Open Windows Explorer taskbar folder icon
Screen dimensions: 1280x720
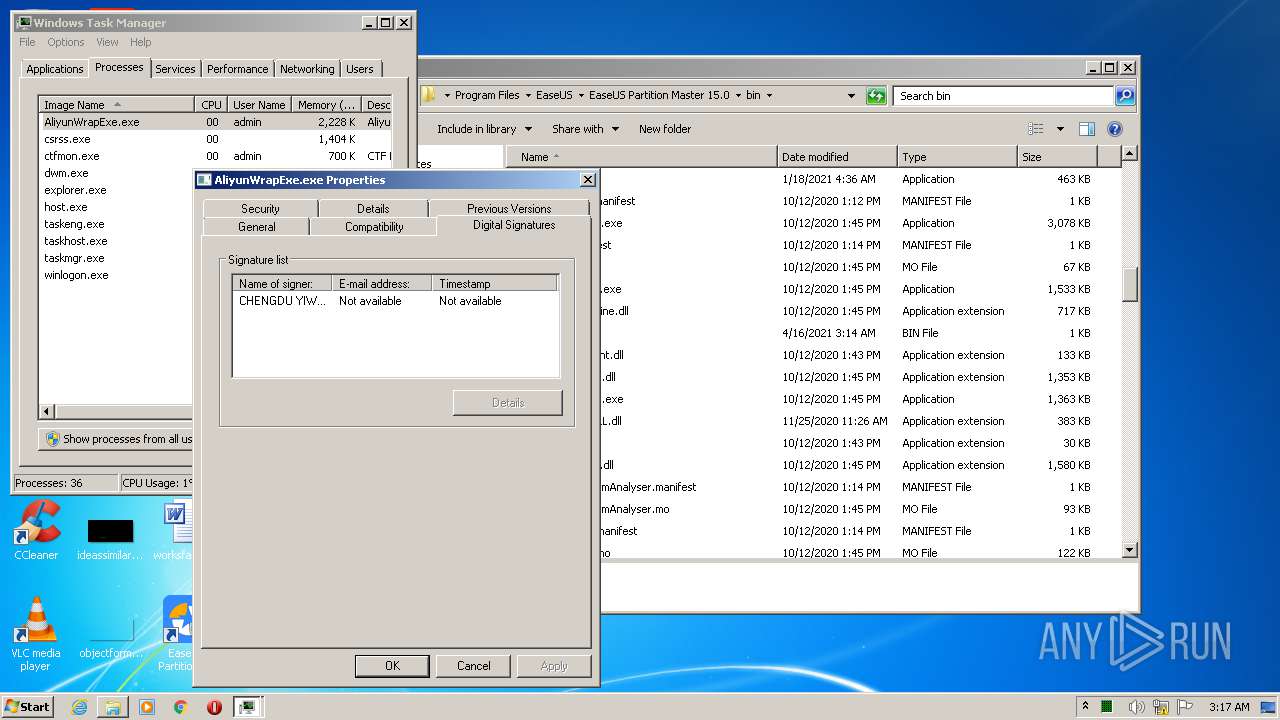113,707
